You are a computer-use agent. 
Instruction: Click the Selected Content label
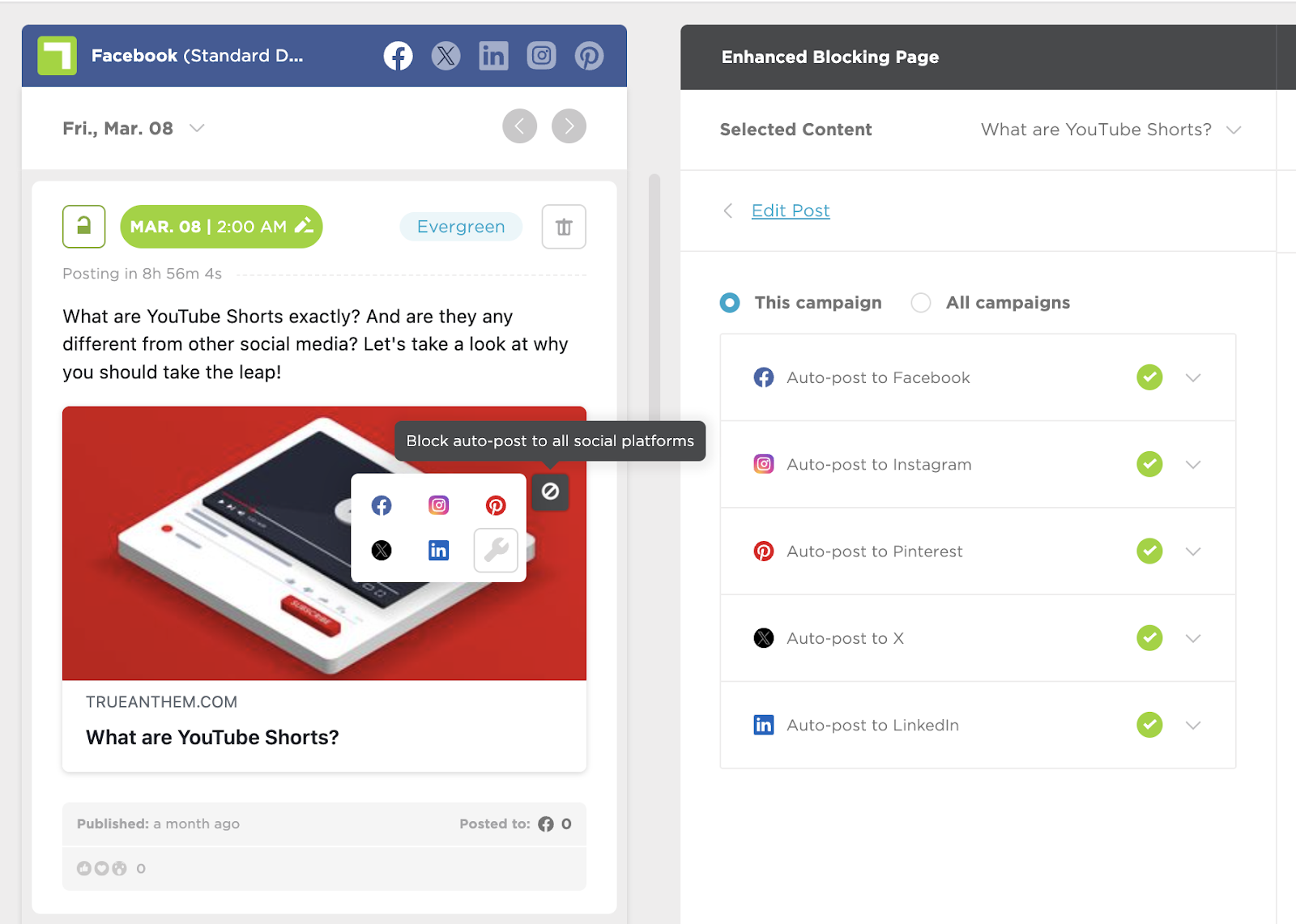[x=796, y=130]
